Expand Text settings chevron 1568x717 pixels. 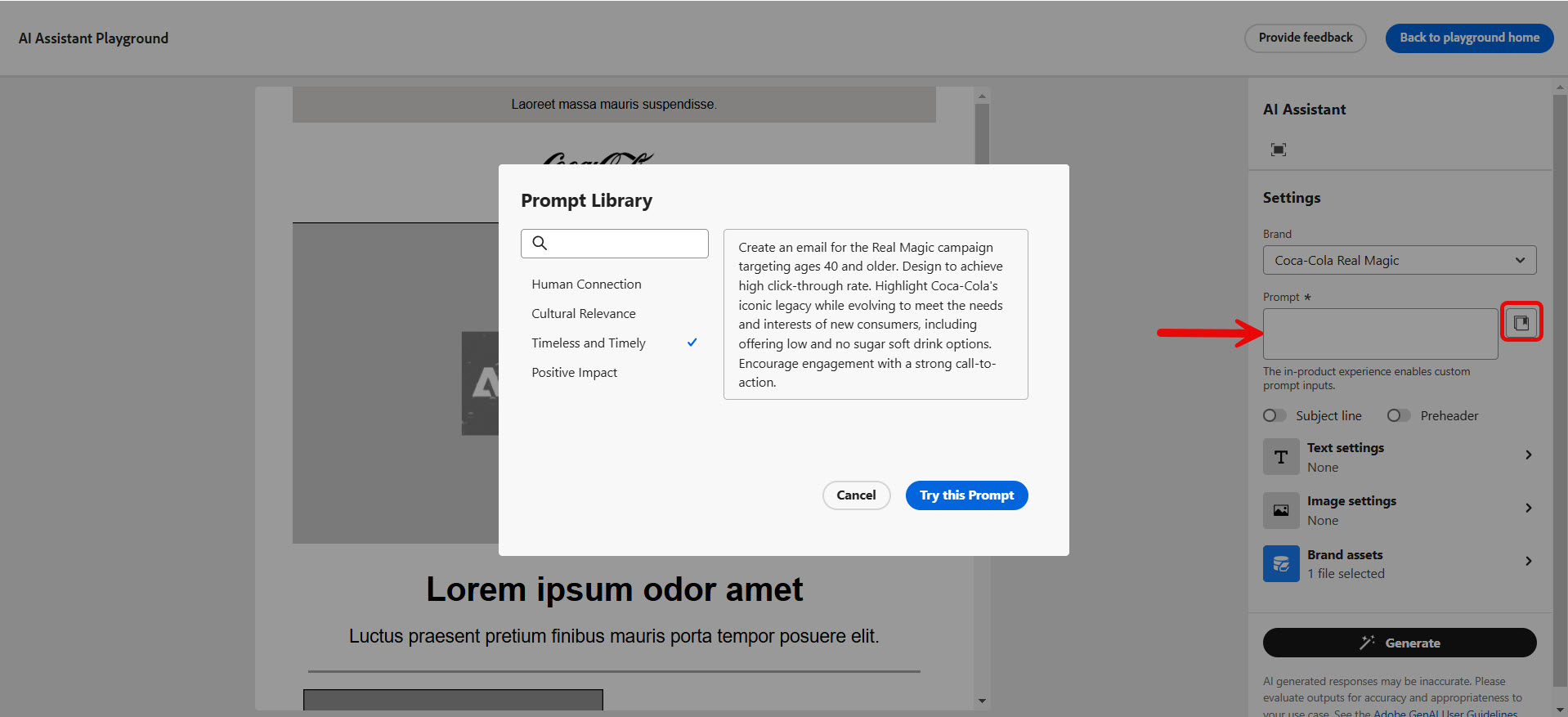click(1528, 455)
